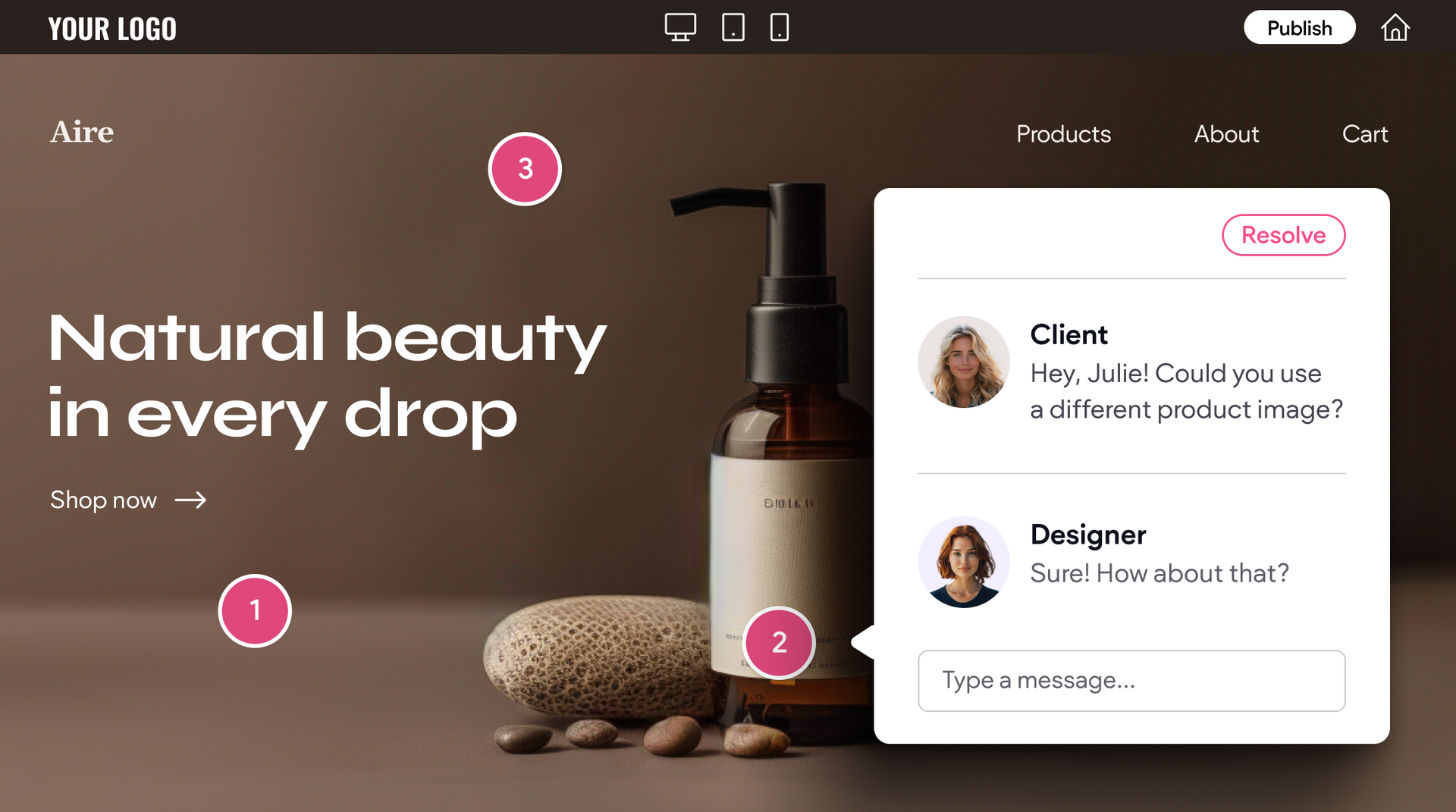Switch to mobile phone preview
The width and height of the screenshot is (1456, 812).
(x=779, y=27)
